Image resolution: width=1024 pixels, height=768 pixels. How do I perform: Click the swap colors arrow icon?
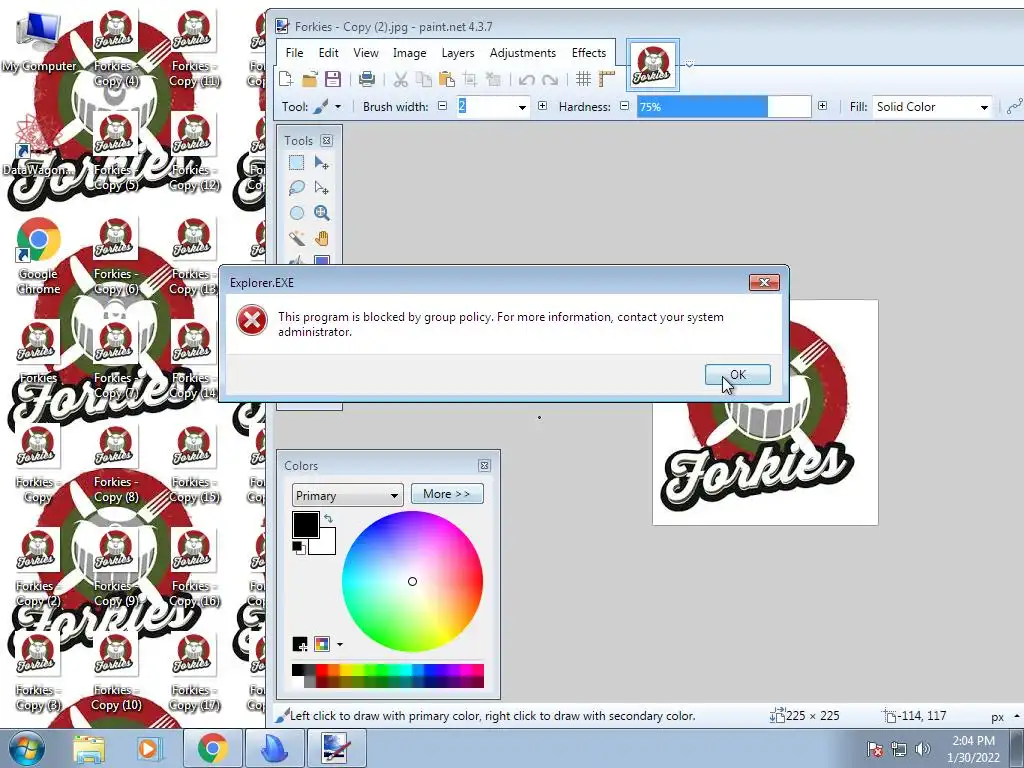coord(328,519)
